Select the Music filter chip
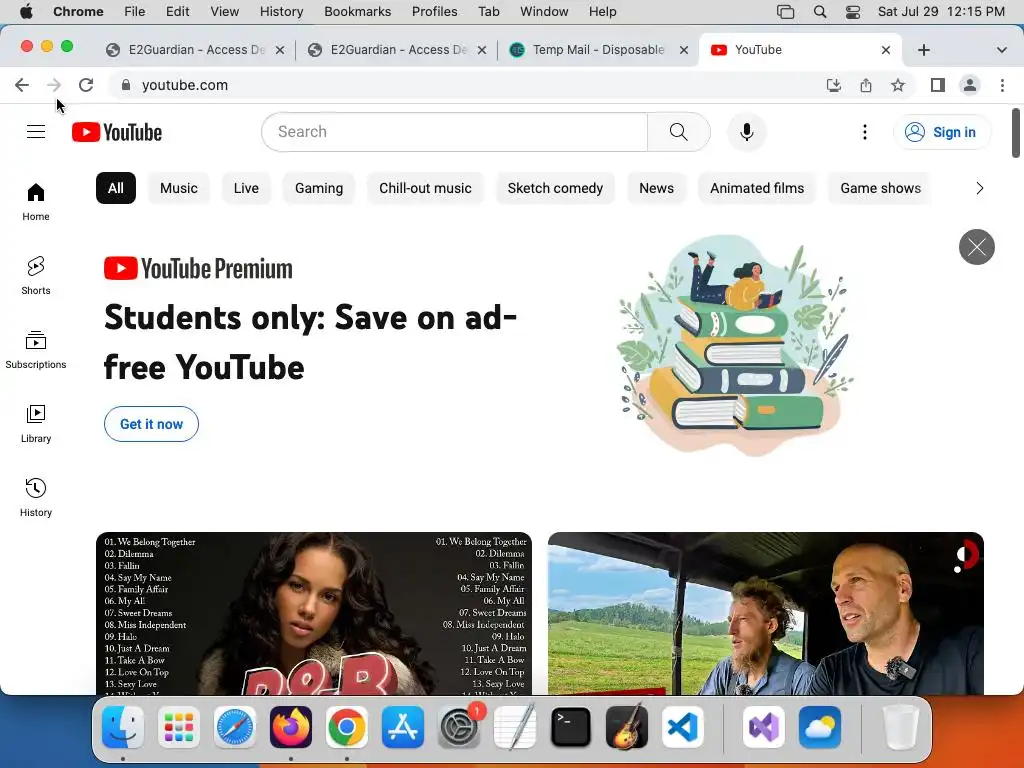The image size is (1024, 768). (x=178, y=188)
